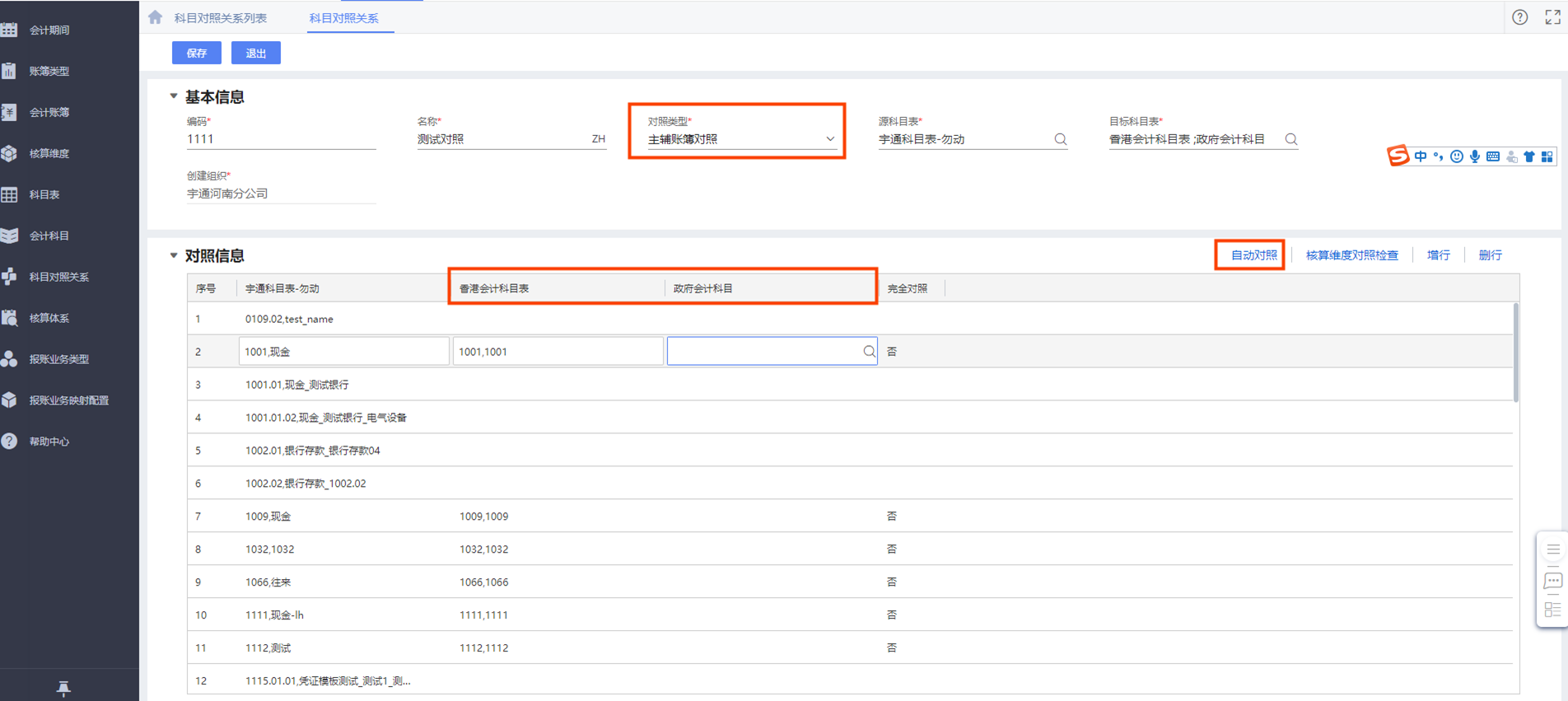The height and width of the screenshot is (701, 1568).
Task: Click the list menu icon in floating panel
Action: pyautogui.click(x=1553, y=549)
